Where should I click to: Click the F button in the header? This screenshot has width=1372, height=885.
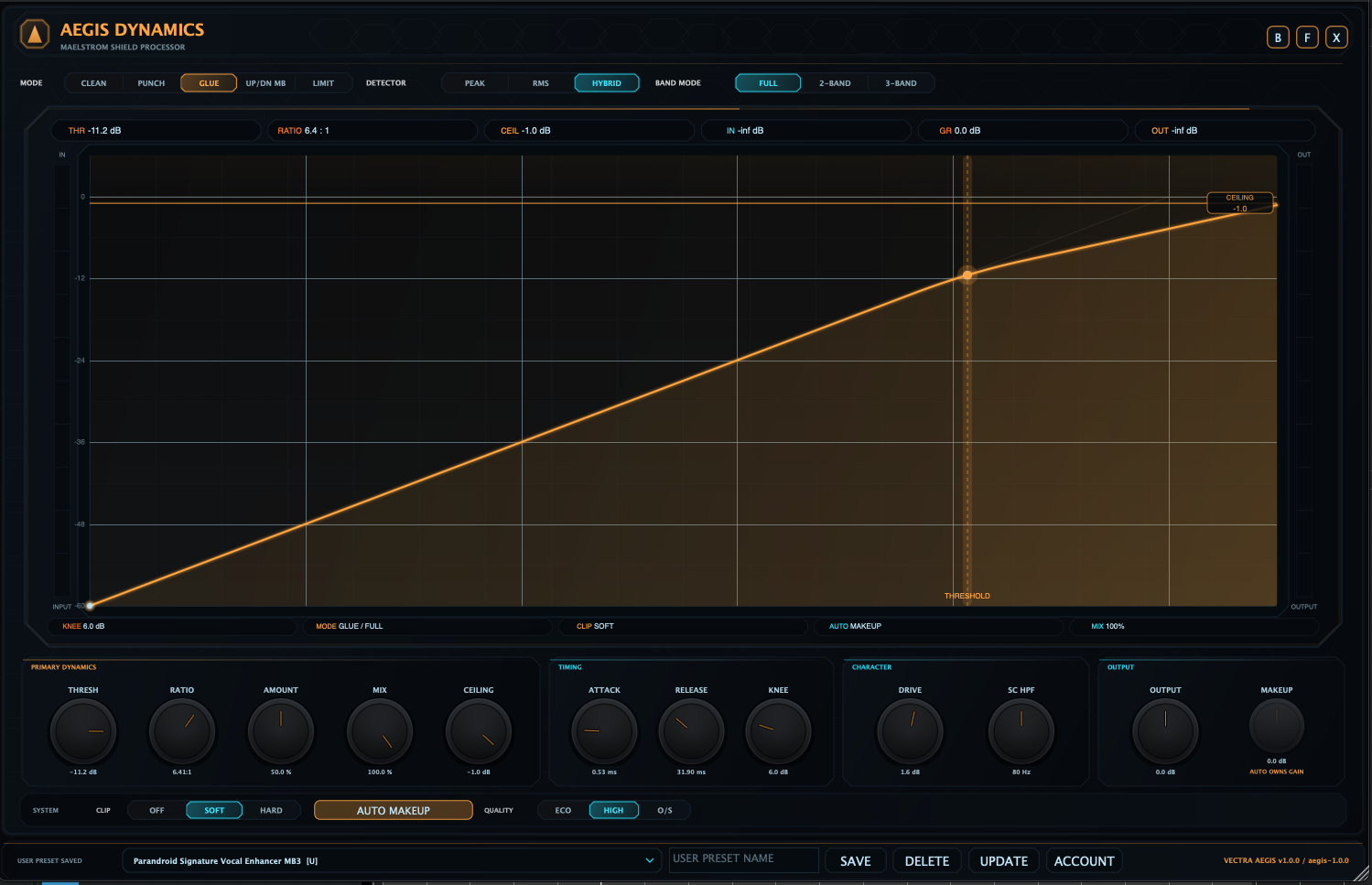[1307, 38]
